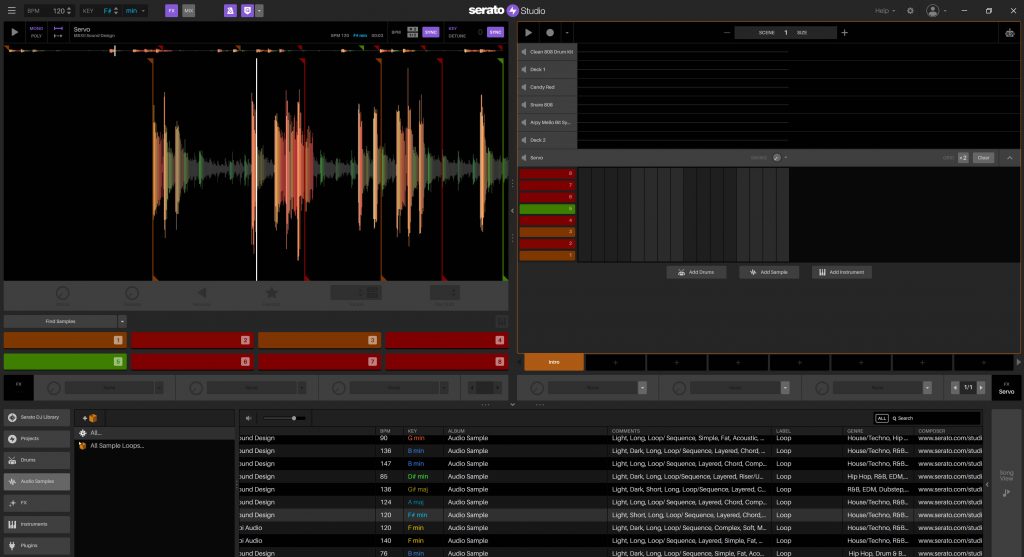Adjust the preview volume slider

click(284, 418)
